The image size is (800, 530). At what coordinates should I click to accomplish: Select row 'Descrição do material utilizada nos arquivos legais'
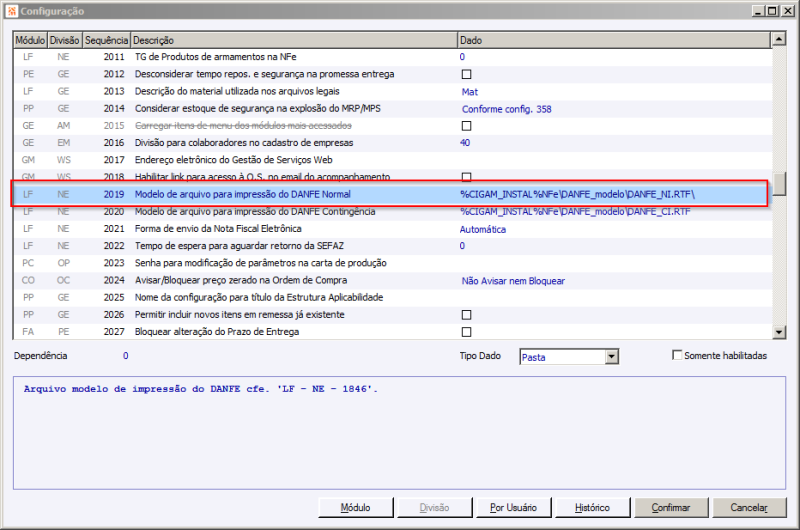tap(392, 91)
